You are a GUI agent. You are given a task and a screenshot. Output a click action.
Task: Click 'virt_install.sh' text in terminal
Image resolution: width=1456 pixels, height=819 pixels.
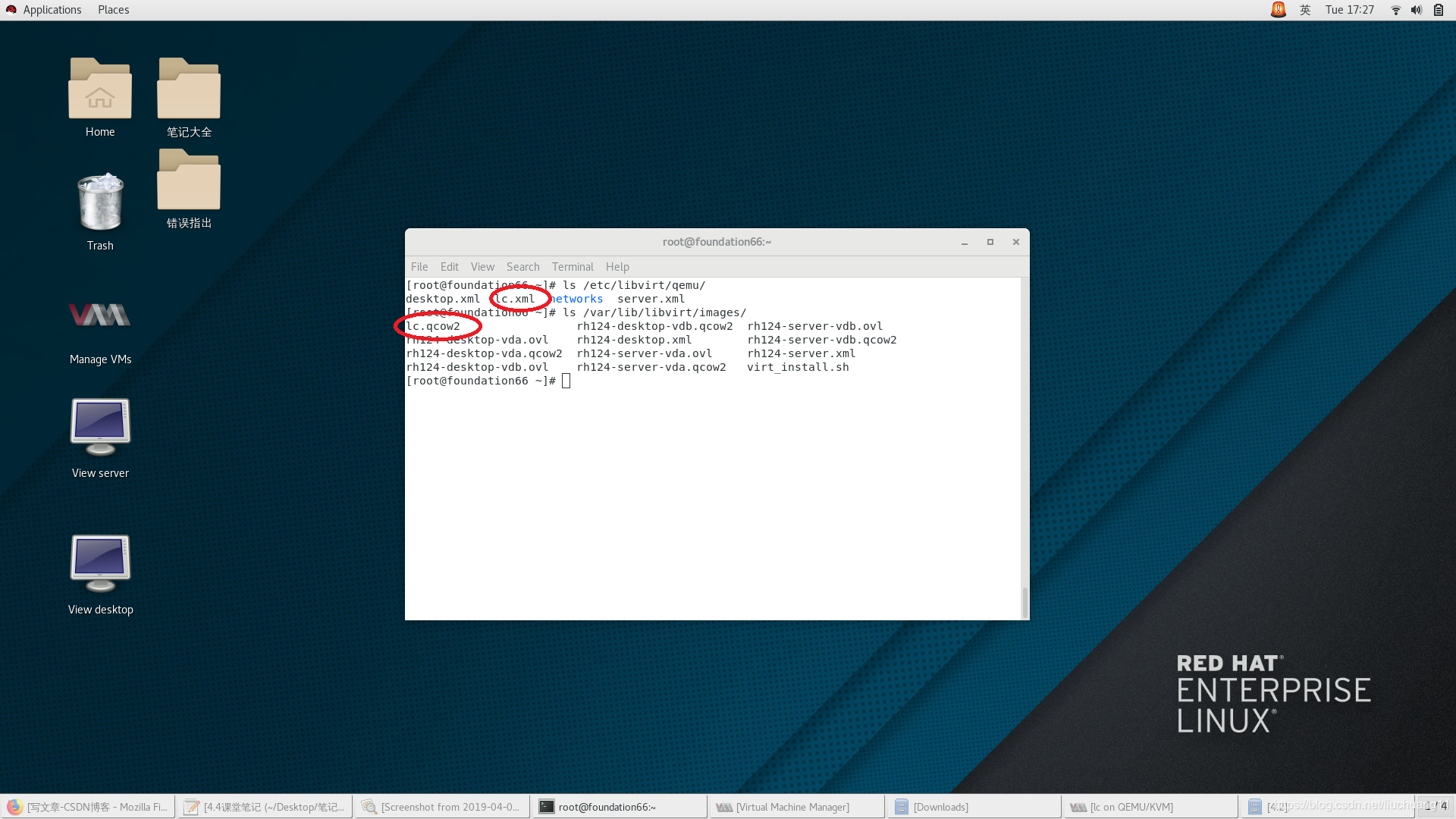(798, 367)
